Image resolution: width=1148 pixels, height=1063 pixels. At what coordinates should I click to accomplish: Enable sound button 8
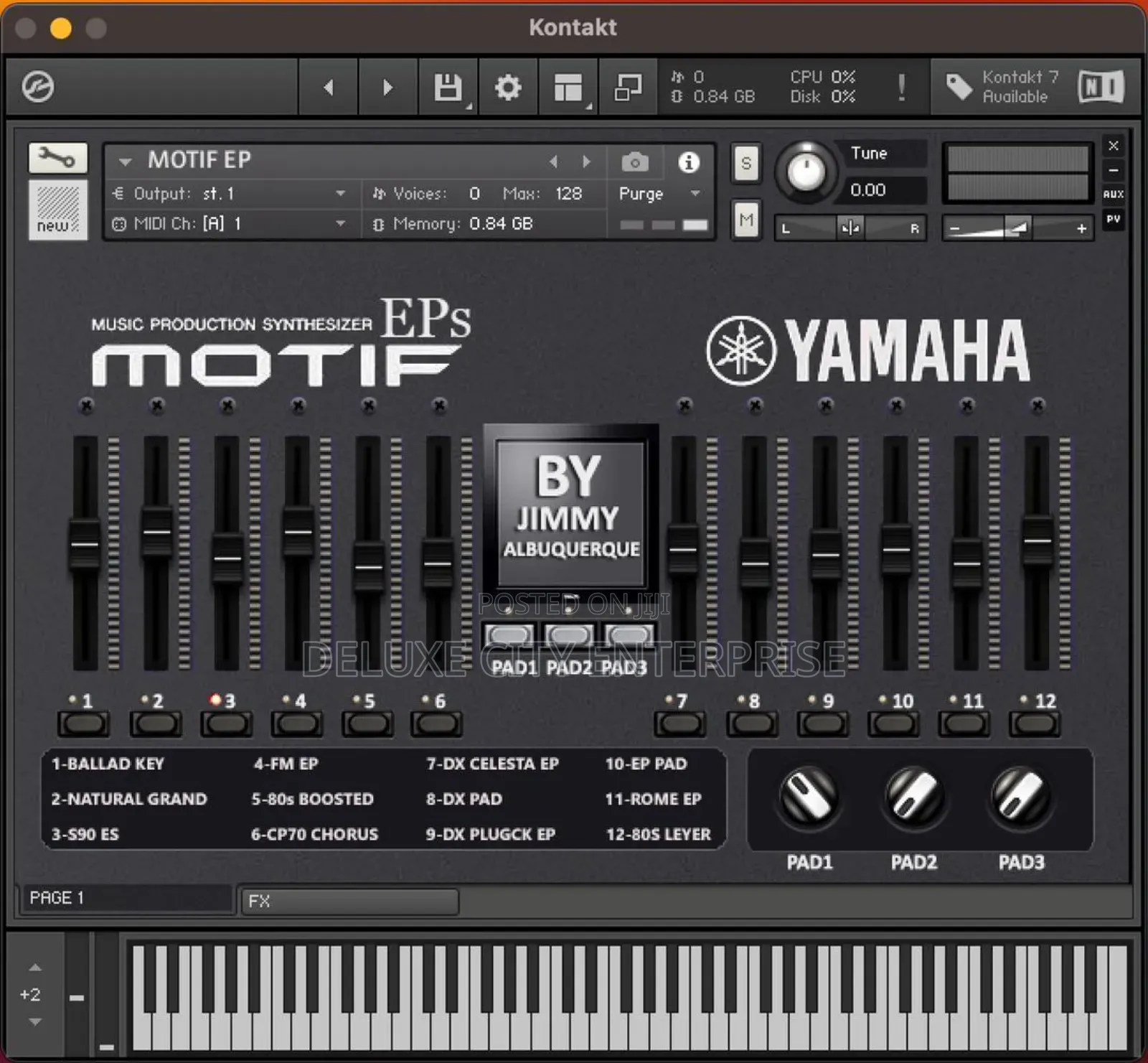point(751,724)
